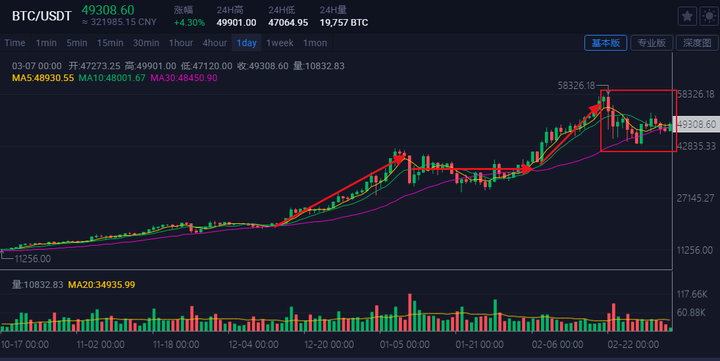Switch chart to 4hour interval
This screenshot has width=720, height=361.
click(215, 43)
